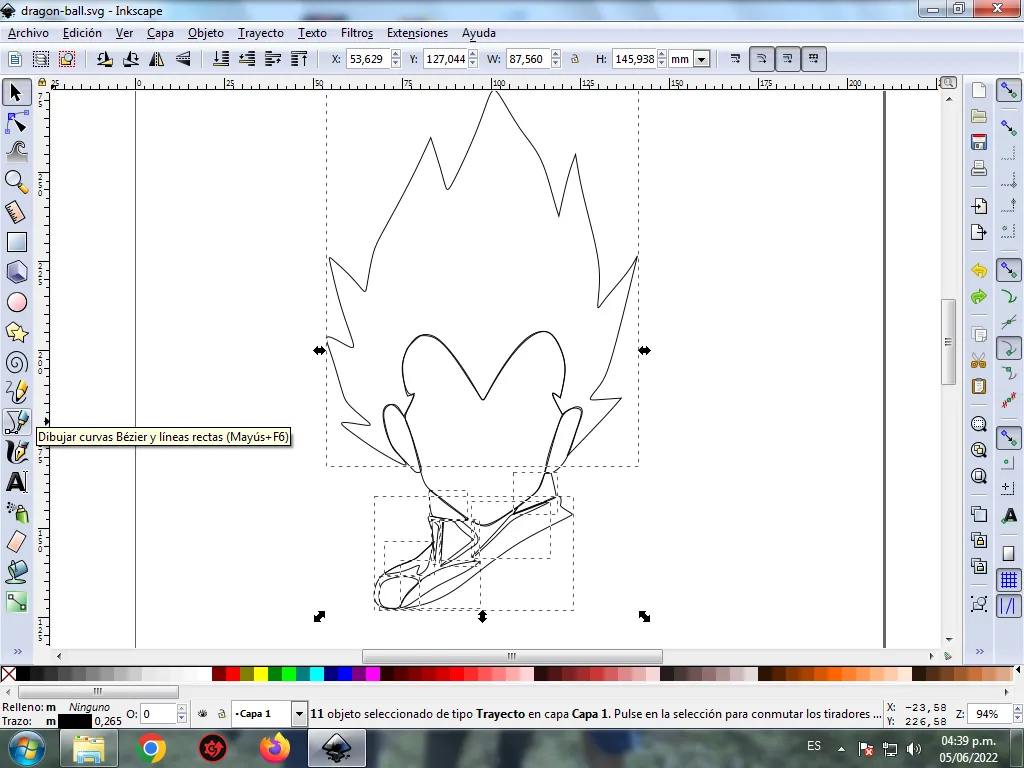The image size is (1024, 768).
Task: Open the Capa menu
Action: pyautogui.click(x=160, y=33)
